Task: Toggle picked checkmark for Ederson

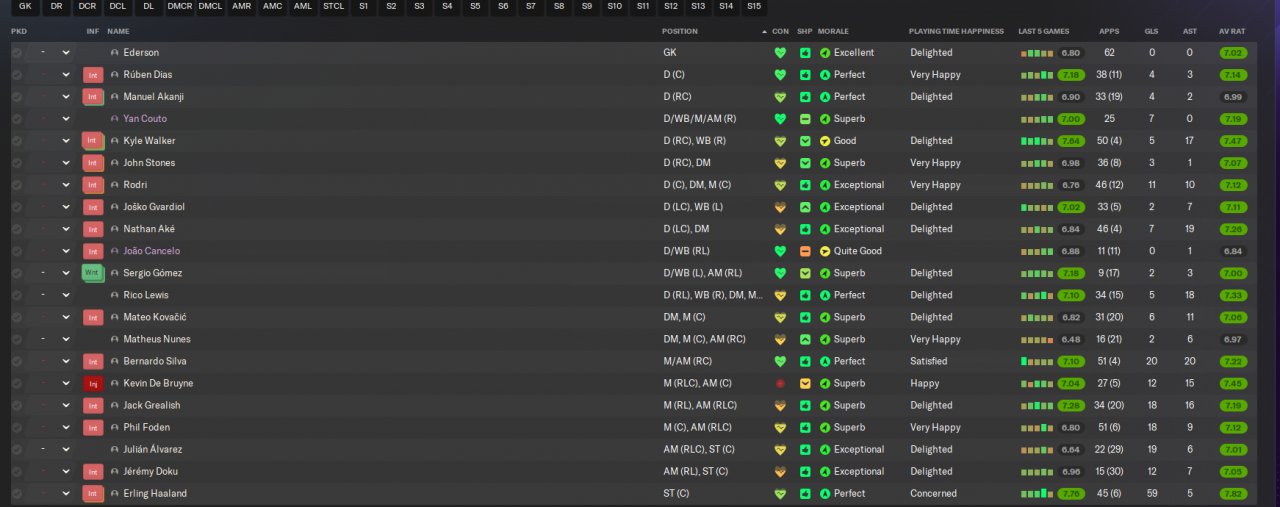Action: [17, 53]
